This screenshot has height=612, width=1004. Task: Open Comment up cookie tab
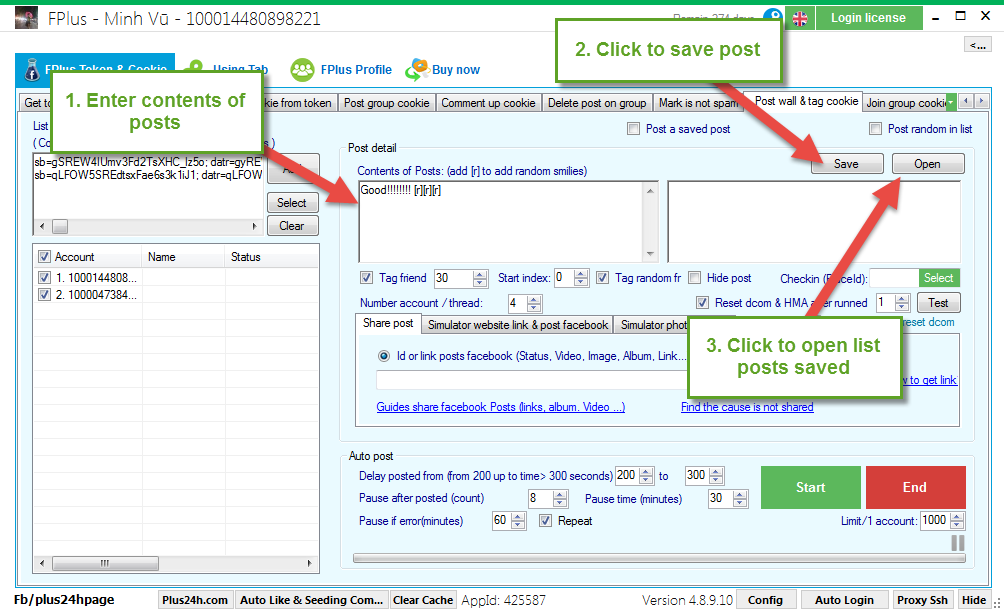tap(488, 102)
